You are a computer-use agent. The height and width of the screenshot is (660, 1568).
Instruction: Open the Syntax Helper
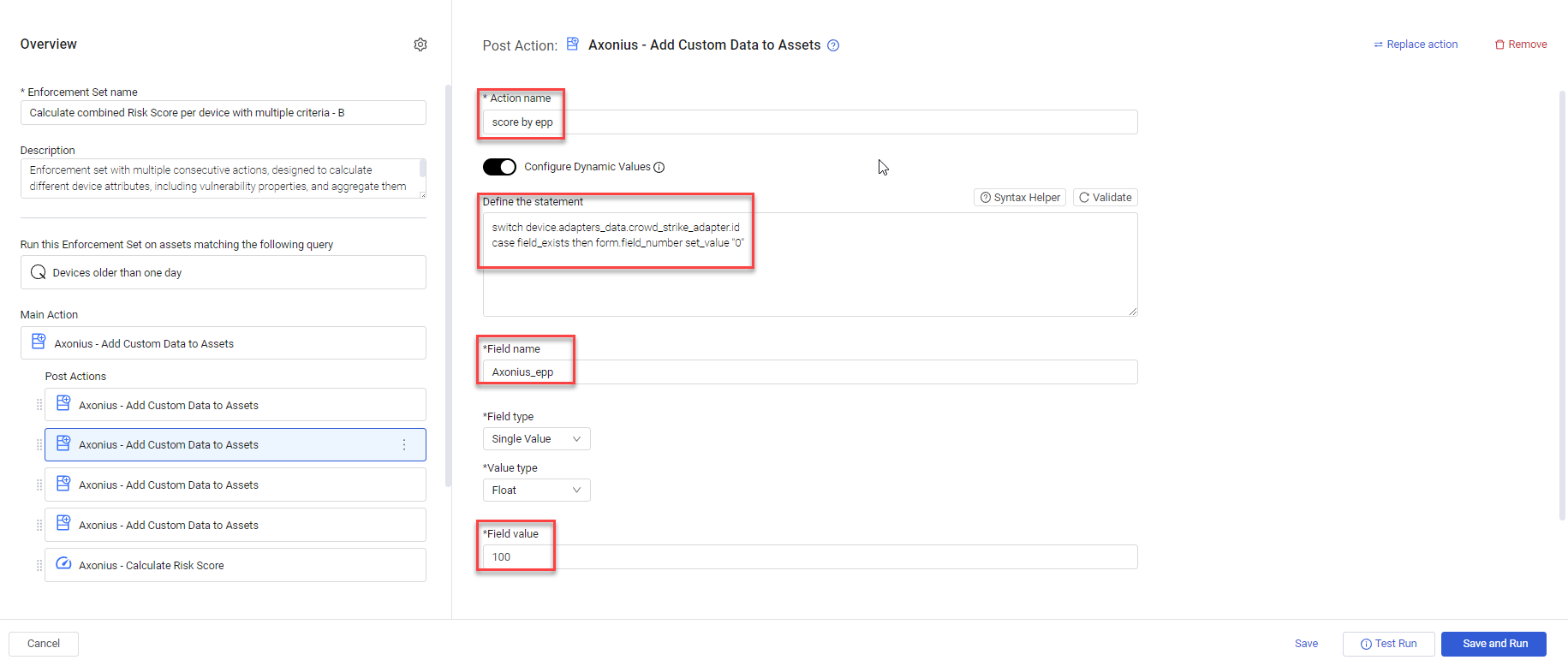pyautogui.click(x=1020, y=198)
